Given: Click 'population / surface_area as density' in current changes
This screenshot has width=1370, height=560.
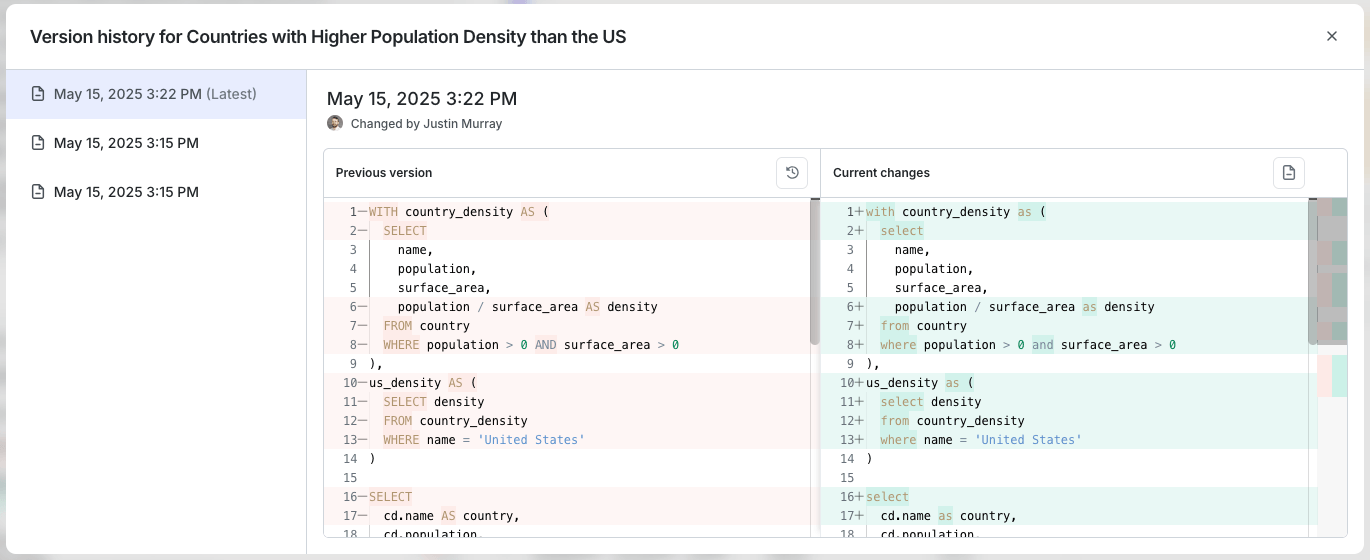Looking at the screenshot, I should [1025, 307].
